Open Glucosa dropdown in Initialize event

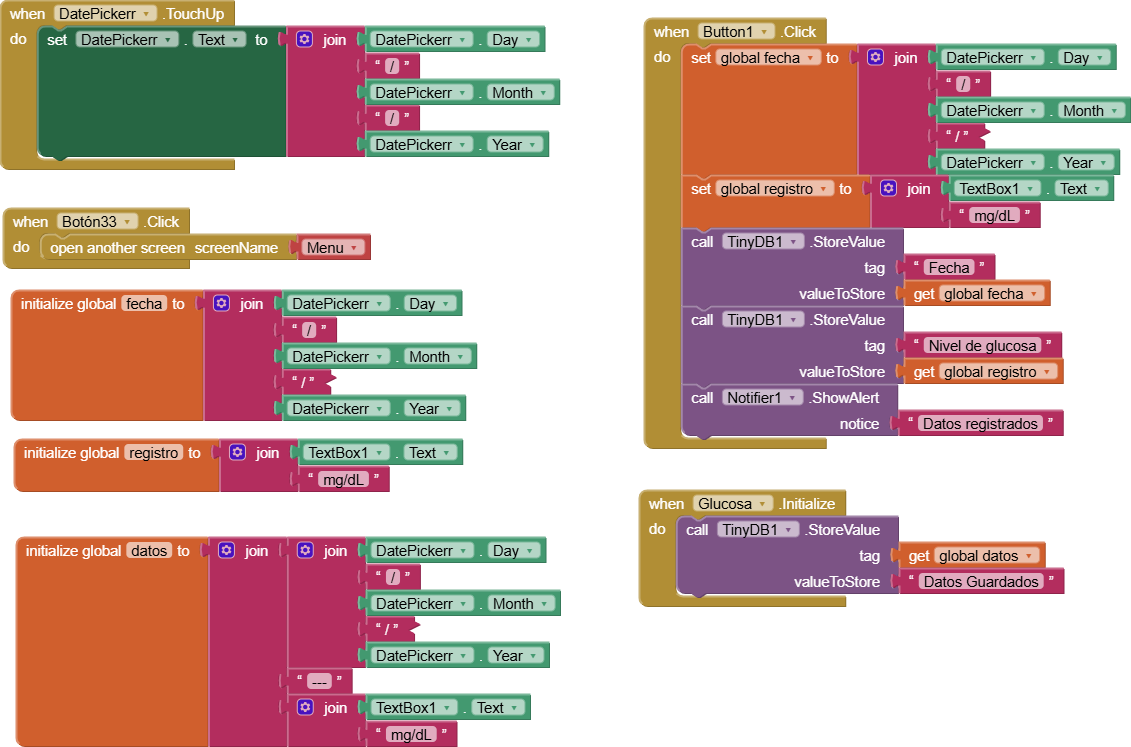coord(764,504)
